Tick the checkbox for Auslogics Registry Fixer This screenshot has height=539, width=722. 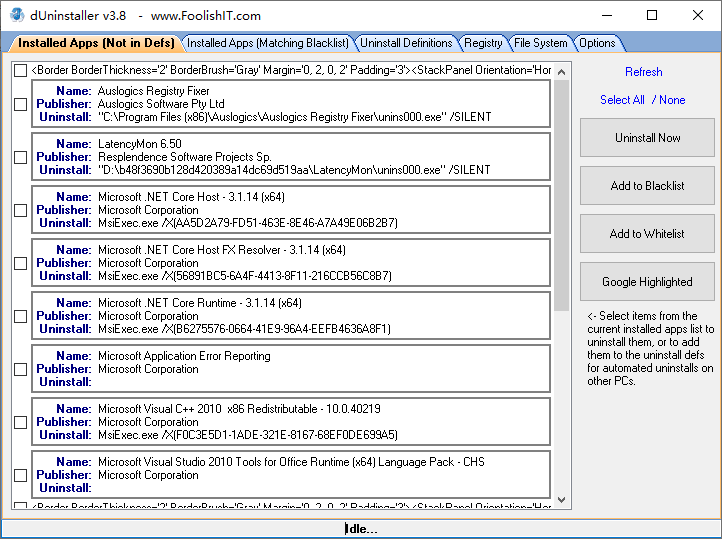(20, 104)
